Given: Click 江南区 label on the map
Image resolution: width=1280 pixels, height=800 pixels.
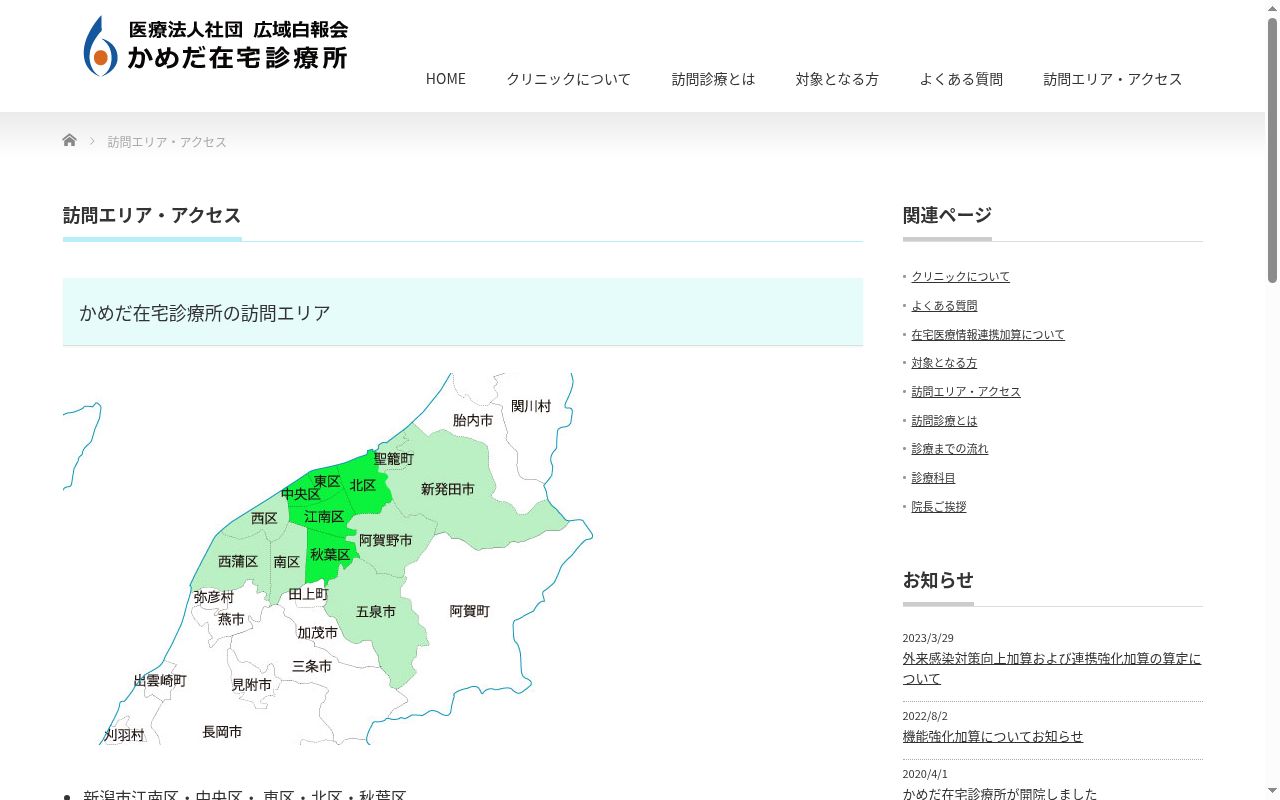Looking at the screenshot, I should point(324,517).
